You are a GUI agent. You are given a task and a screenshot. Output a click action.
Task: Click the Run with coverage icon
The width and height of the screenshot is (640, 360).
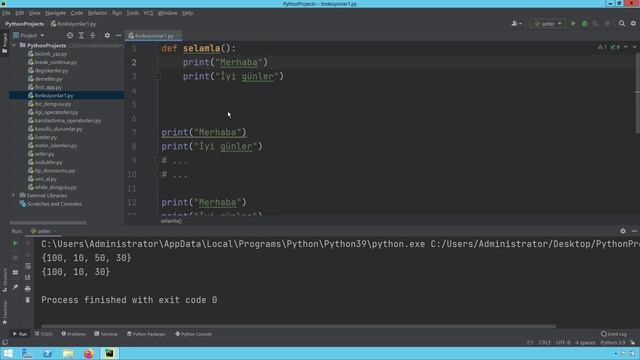click(x=596, y=24)
